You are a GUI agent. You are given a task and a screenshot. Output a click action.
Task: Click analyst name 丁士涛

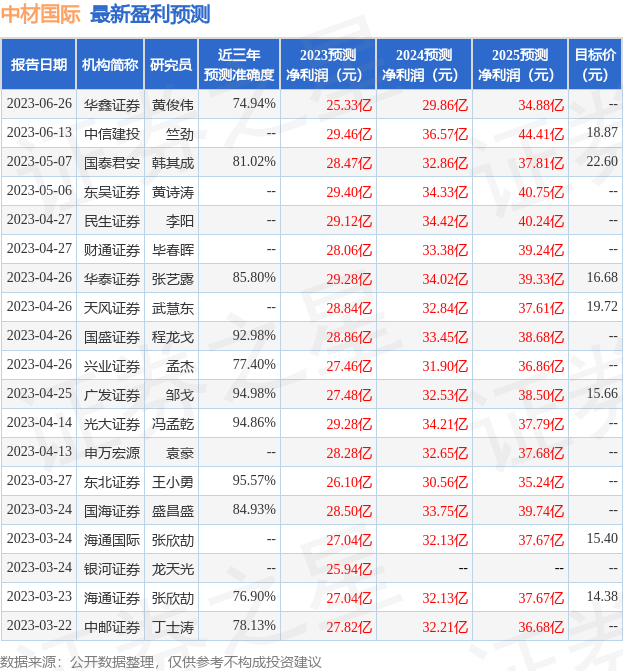click(173, 627)
